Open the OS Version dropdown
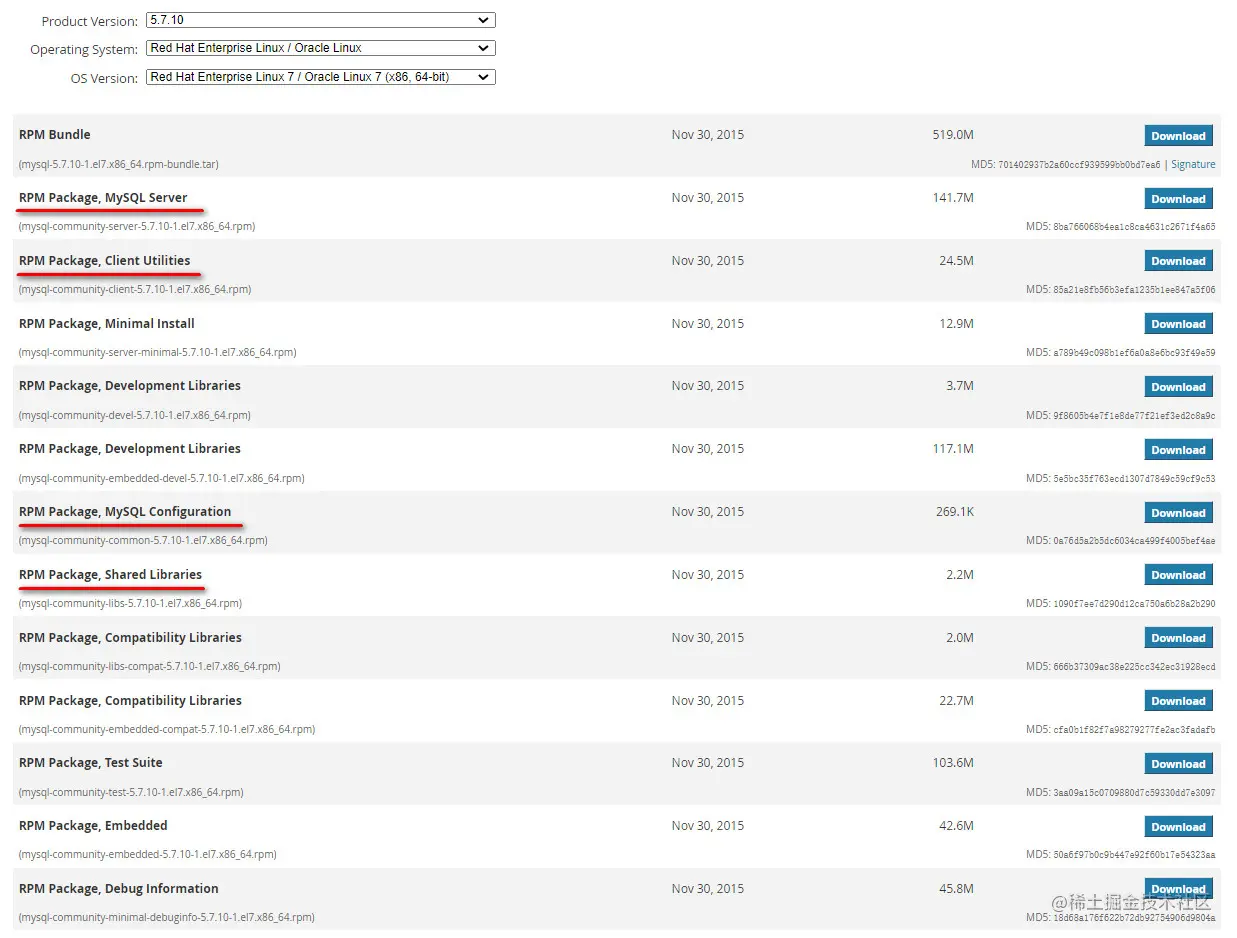Viewport: 1237px width, 938px height. 320,77
